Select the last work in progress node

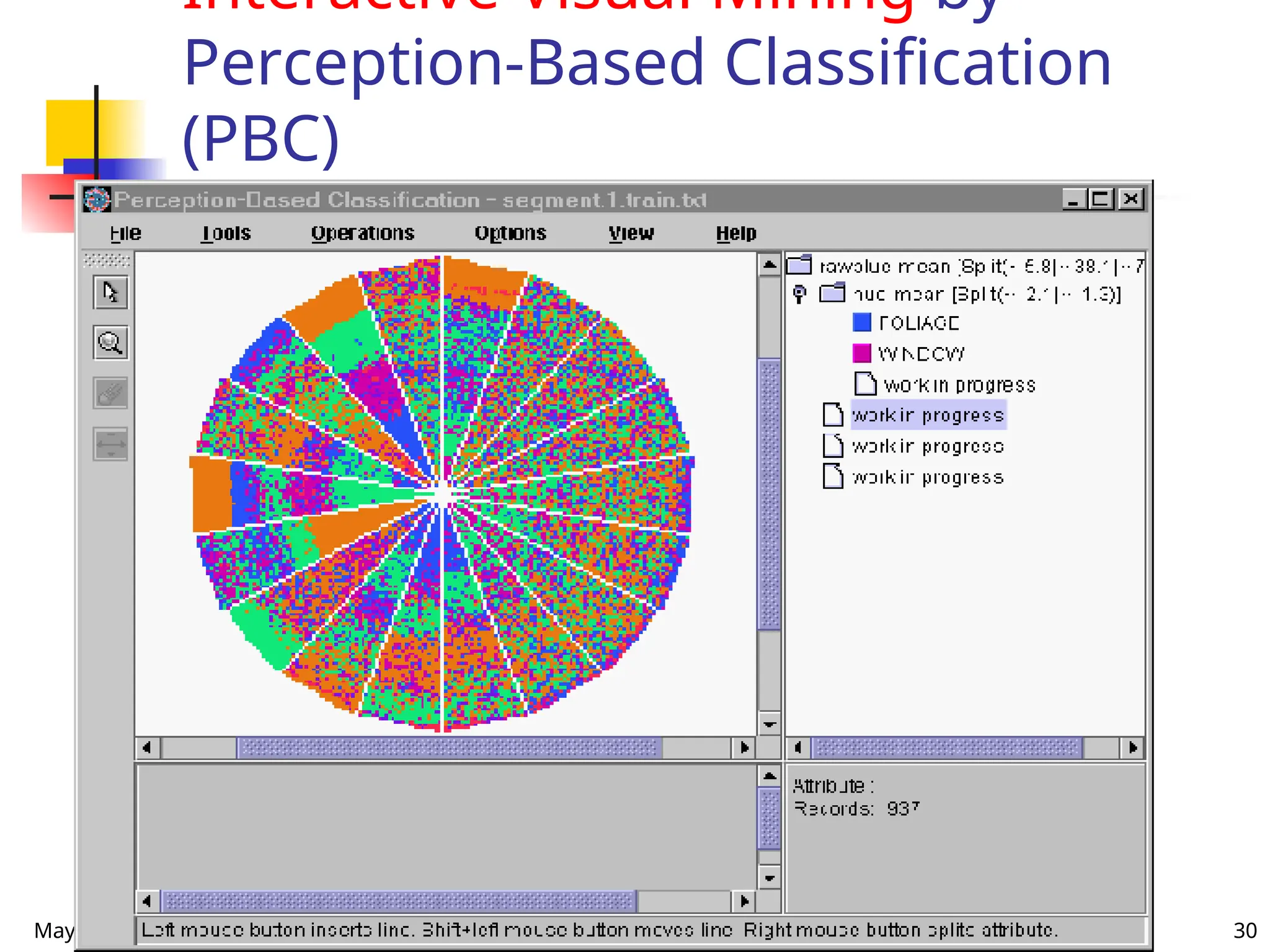927,477
